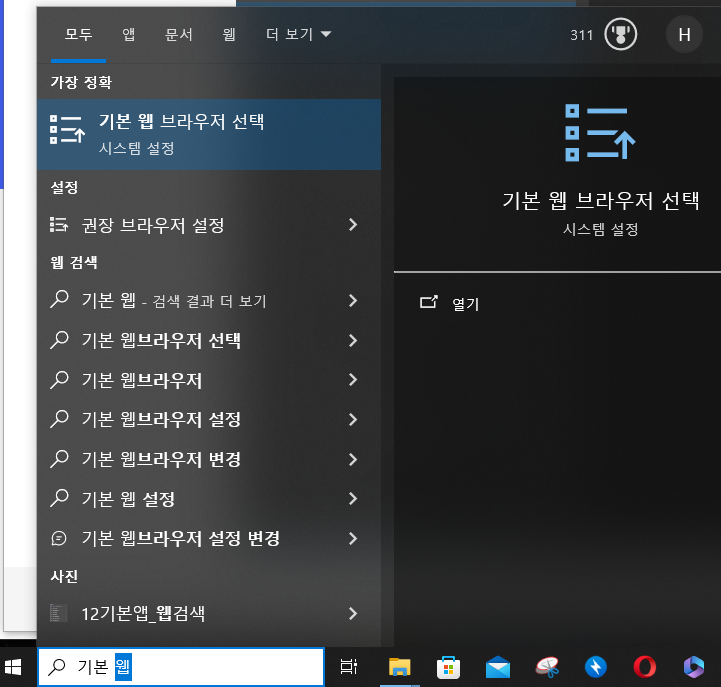The width and height of the screenshot is (721, 687).
Task: Click the search box containing 기본 웹
Action: [181, 667]
